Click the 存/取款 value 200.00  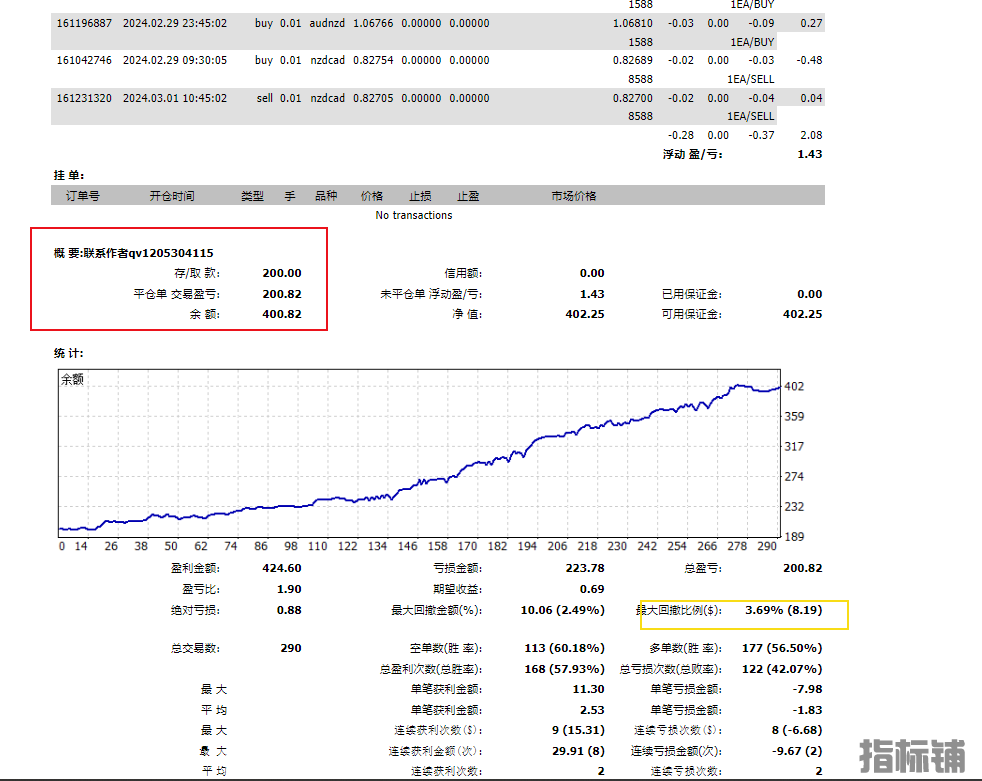point(282,273)
